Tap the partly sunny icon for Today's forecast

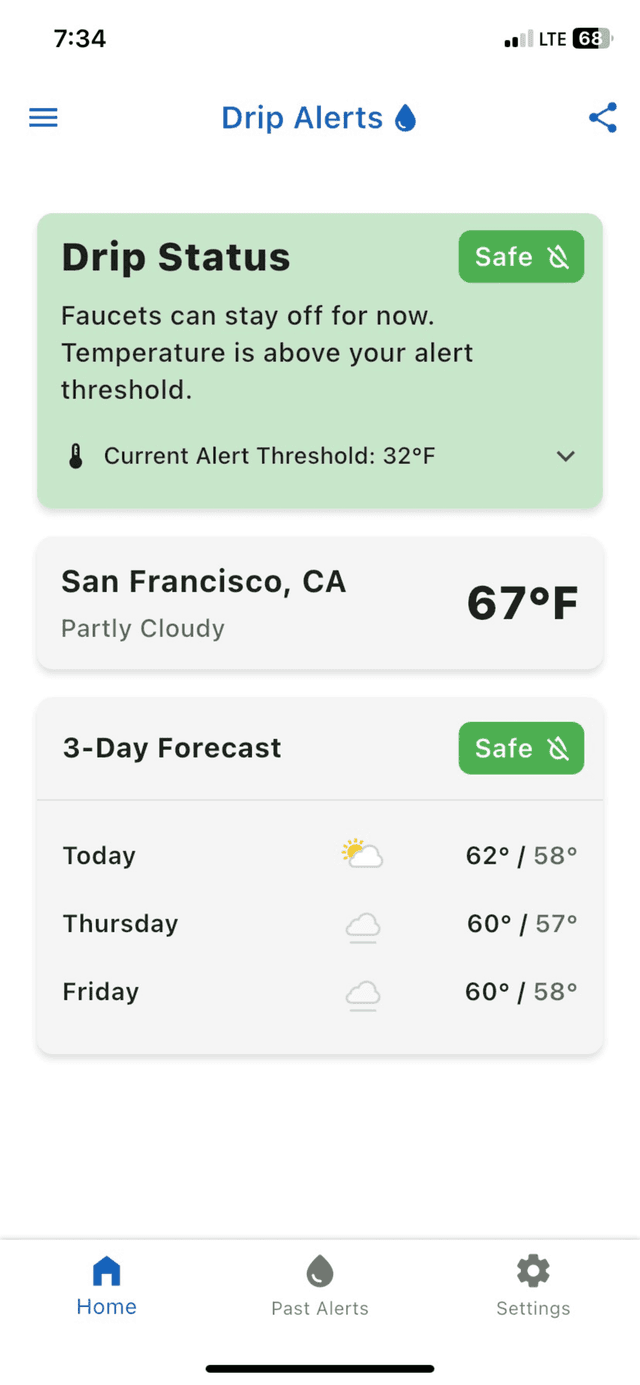[362, 854]
